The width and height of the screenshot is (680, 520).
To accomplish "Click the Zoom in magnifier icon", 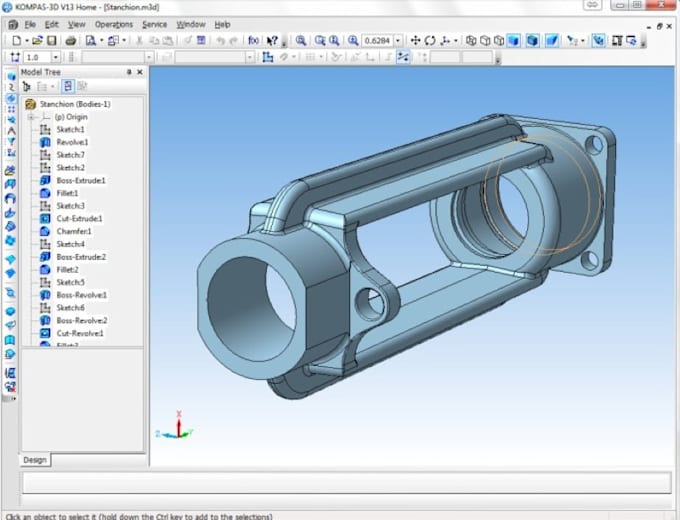I will (300, 40).
